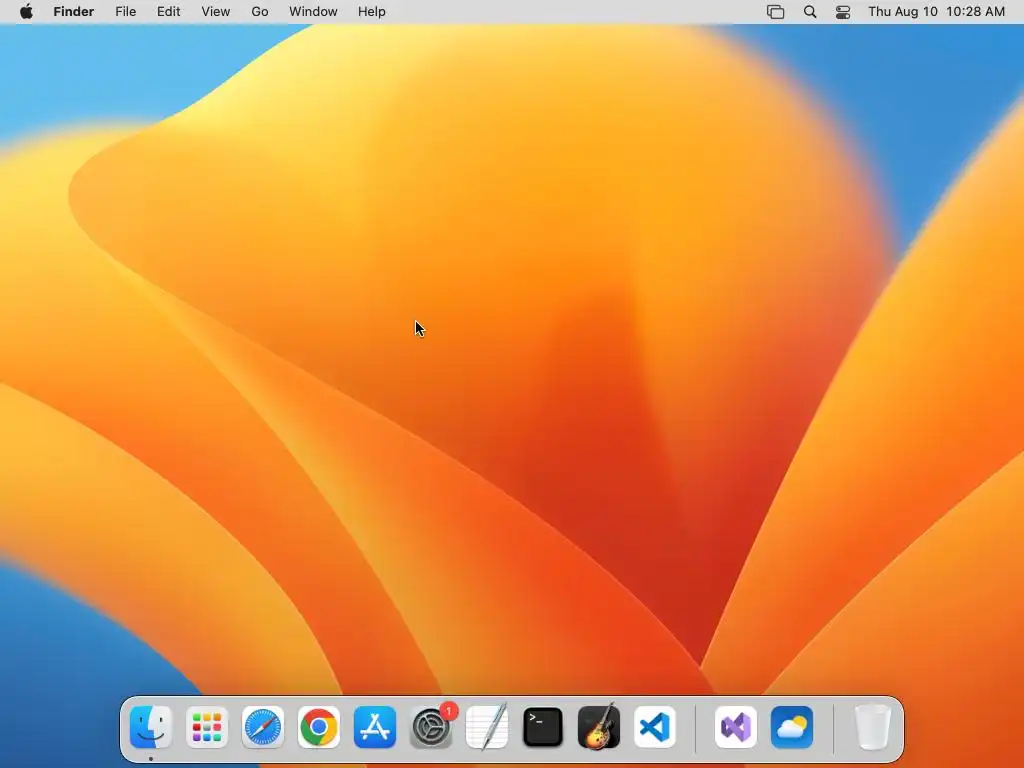The image size is (1024, 768).
Task: Open the Window menu
Action: [x=313, y=12]
